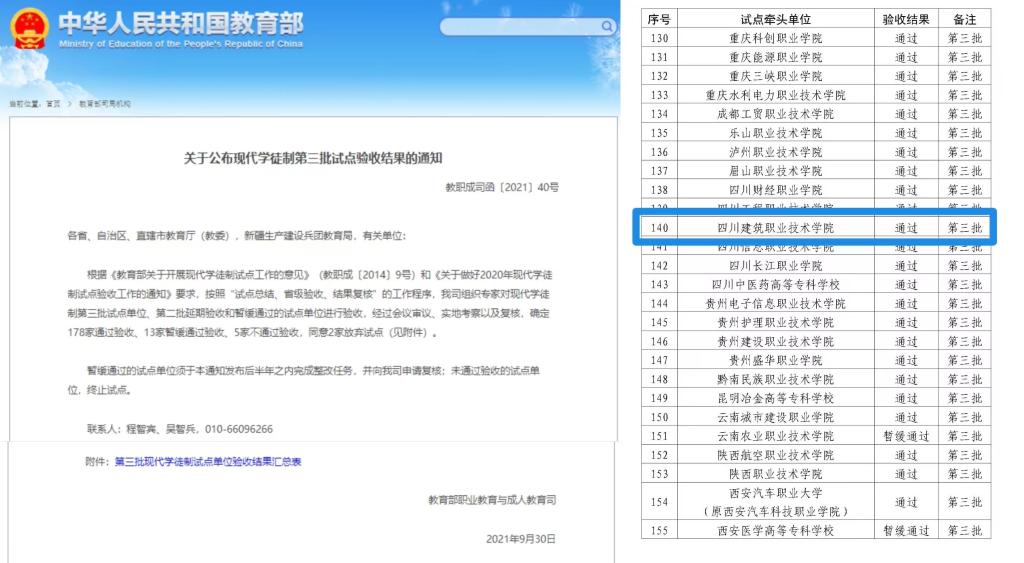Screen dimensions: 1024x563
Task: Click the 序号 column header
Action: point(659,19)
